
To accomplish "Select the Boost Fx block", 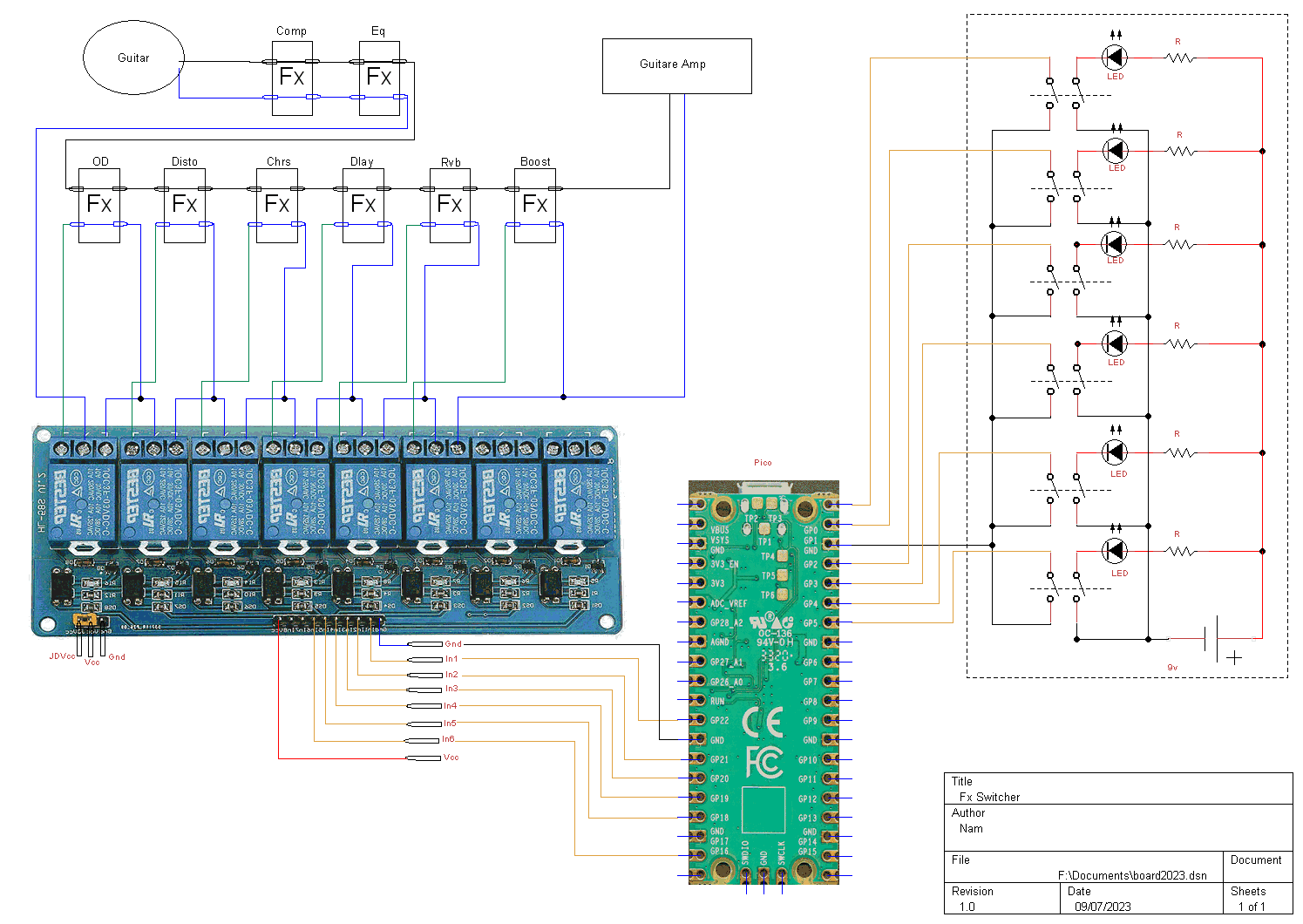I will pyautogui.click(x=535, y=206).
